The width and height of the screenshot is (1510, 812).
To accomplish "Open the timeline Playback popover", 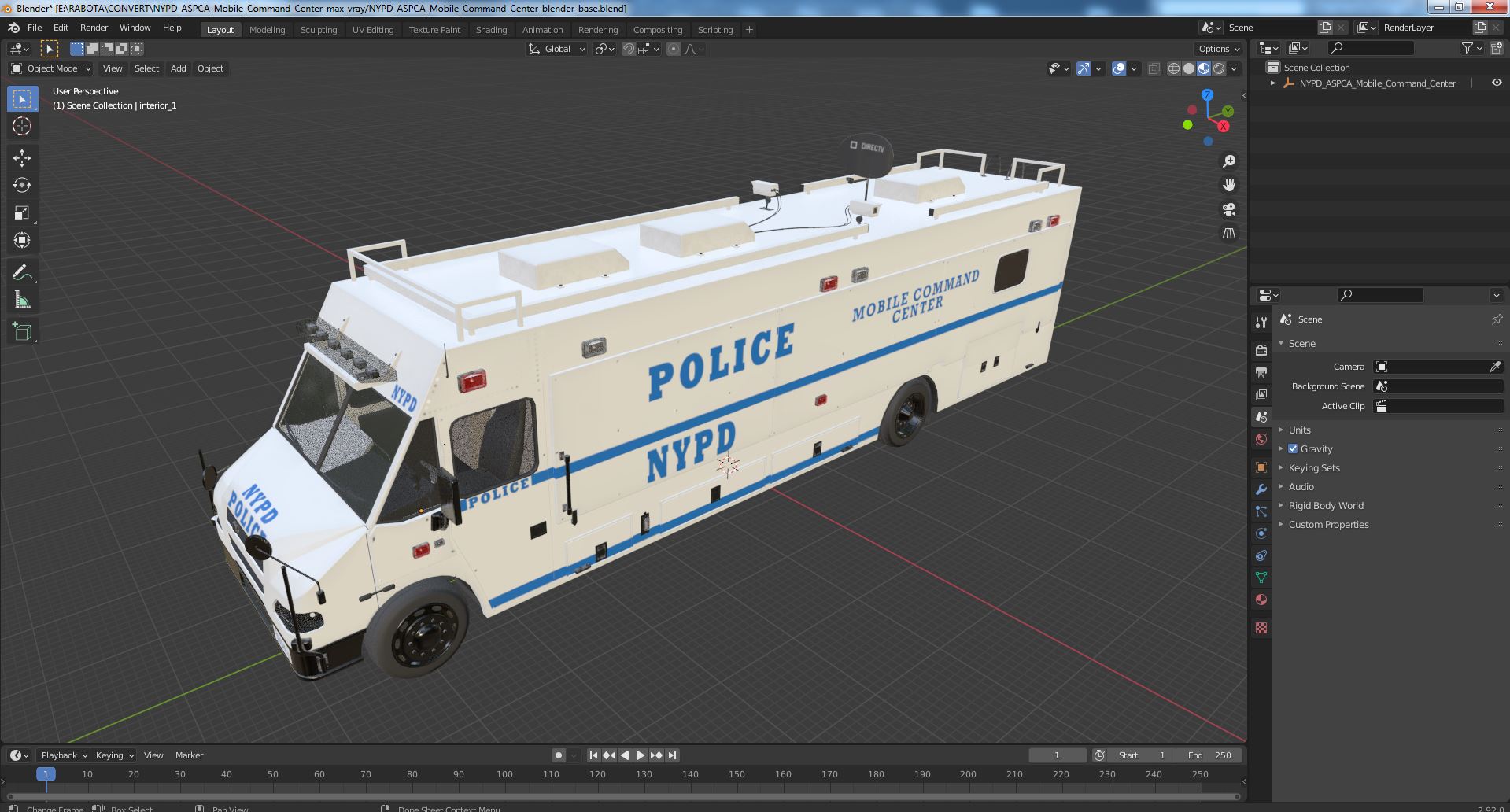I will pos(64,755).
